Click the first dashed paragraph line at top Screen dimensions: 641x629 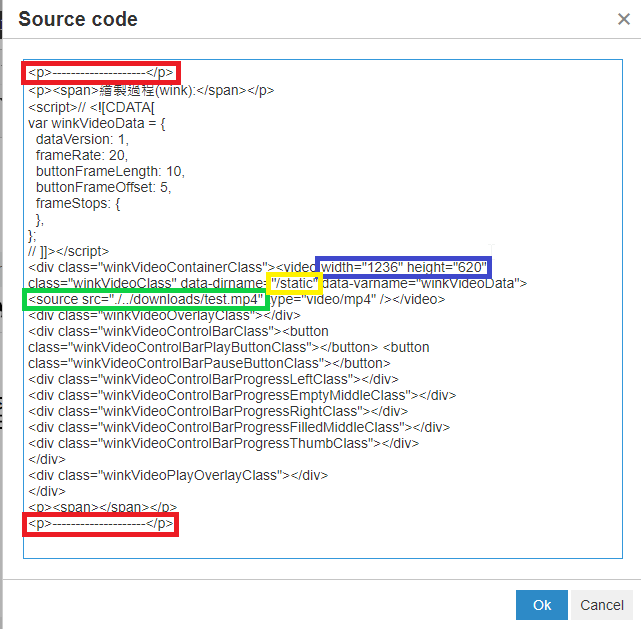101,73
